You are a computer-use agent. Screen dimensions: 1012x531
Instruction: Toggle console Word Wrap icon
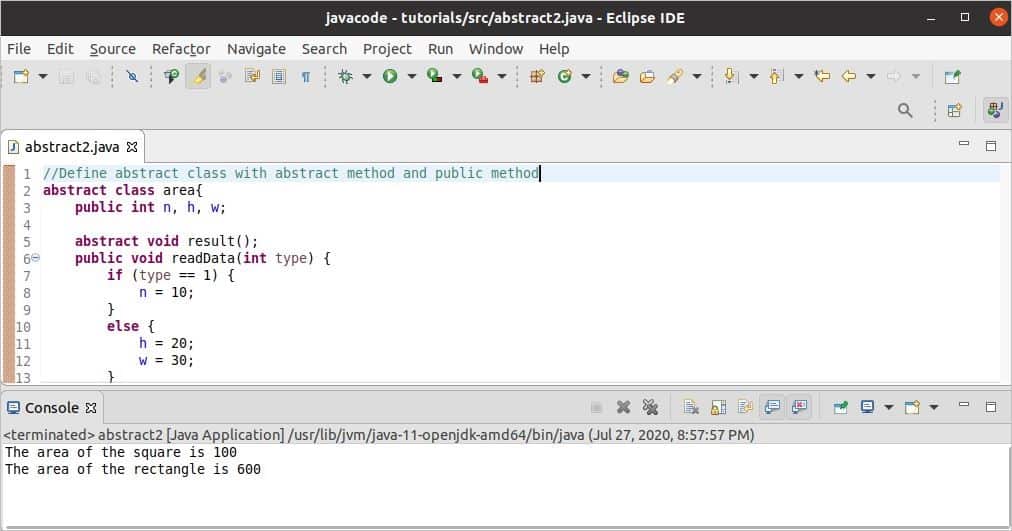click(x=745, y=407)
